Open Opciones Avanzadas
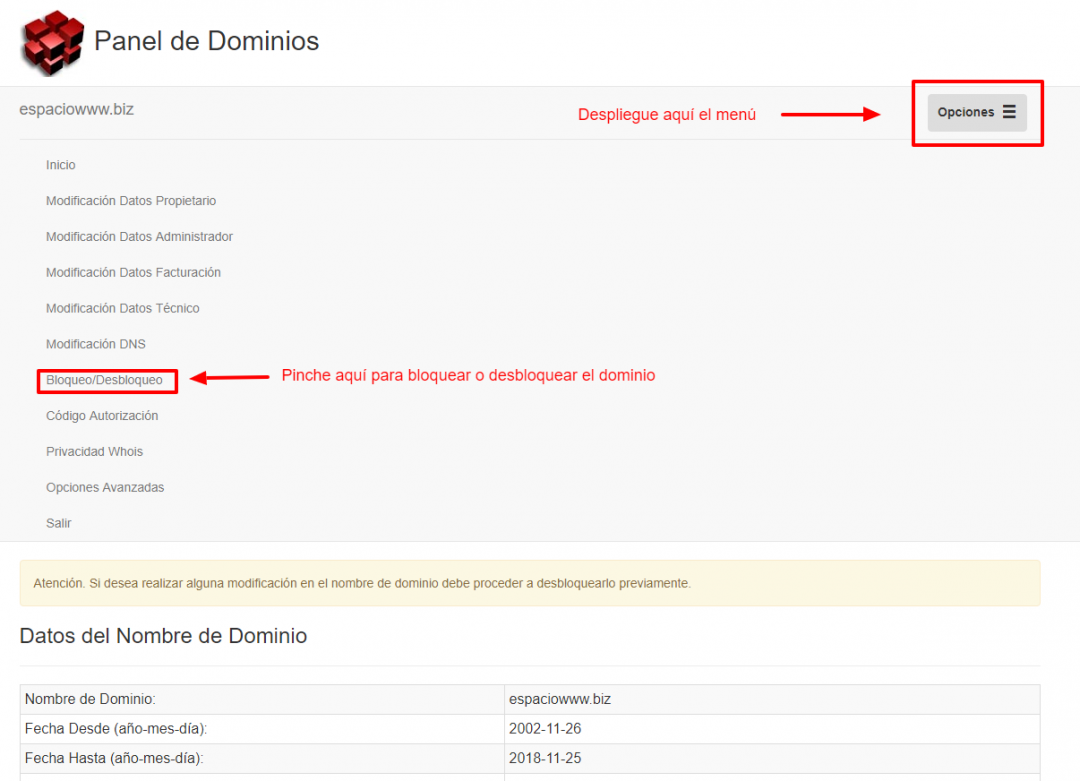 pyautogui.click(x=105, y=488)
